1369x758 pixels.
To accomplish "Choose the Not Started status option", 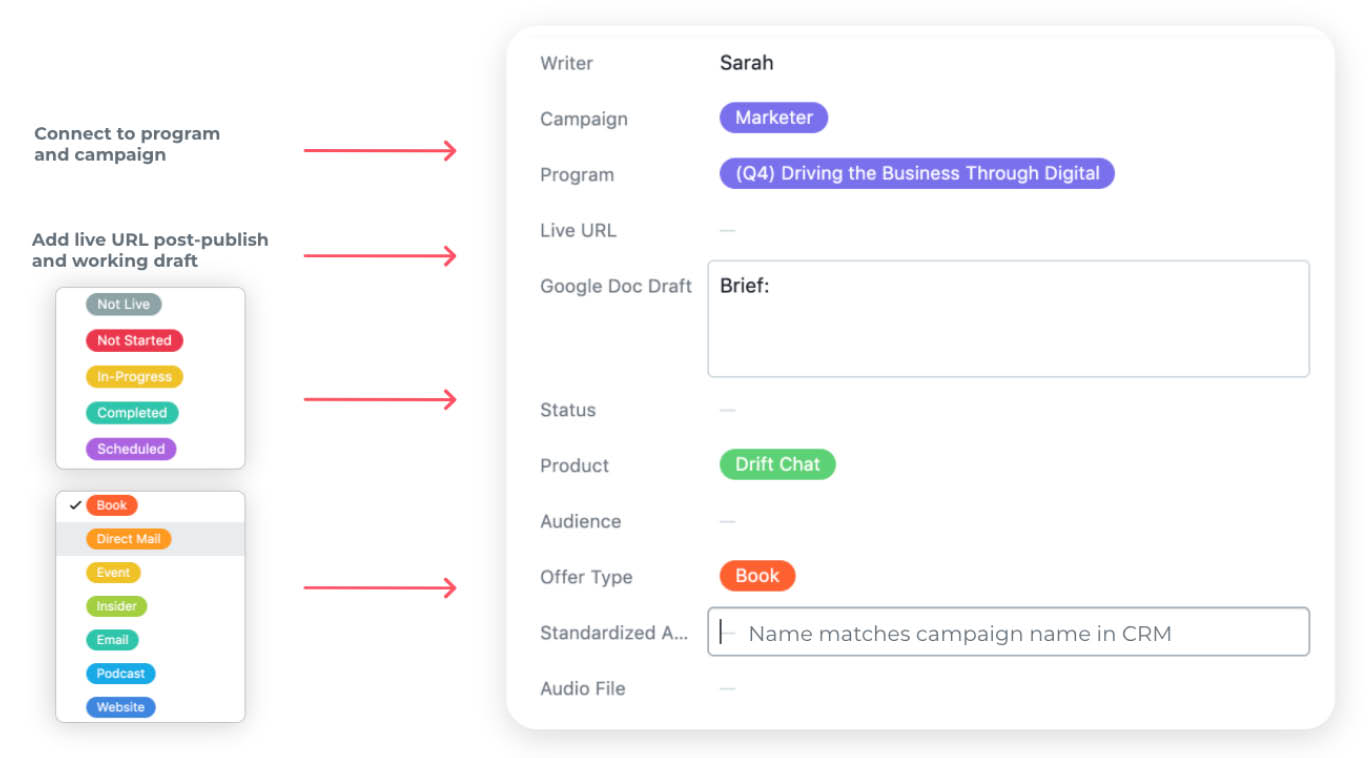I will [134, 340].
